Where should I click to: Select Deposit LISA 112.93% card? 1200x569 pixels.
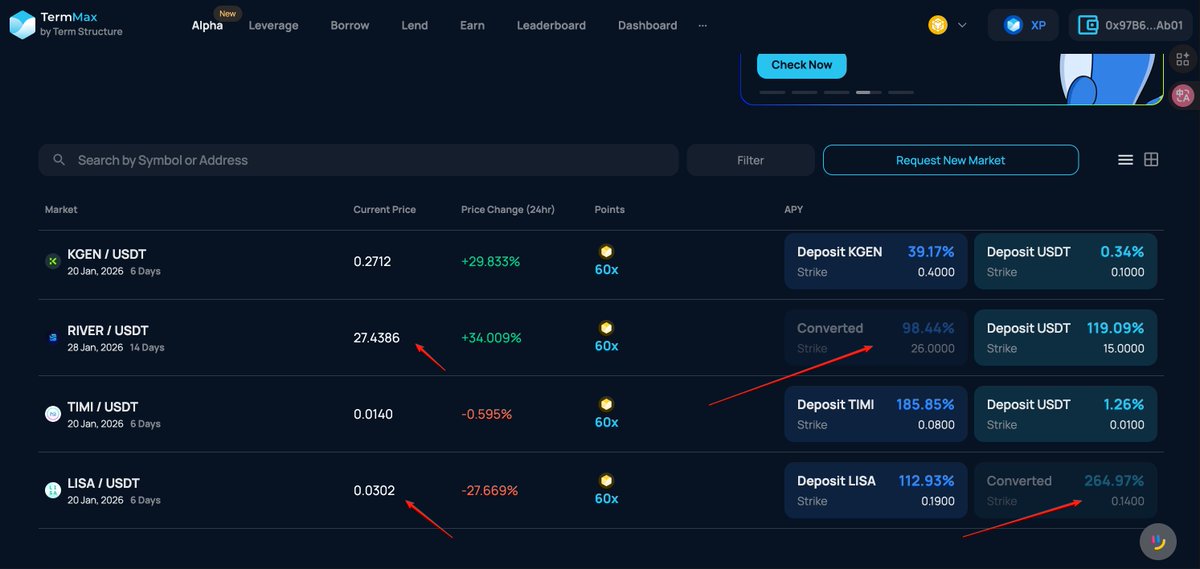click(x=876, y=490)
